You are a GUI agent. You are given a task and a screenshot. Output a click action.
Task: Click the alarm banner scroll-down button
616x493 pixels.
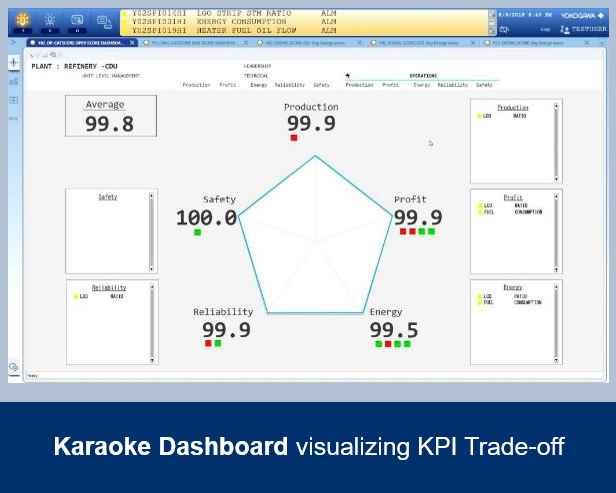pos(492,31)
